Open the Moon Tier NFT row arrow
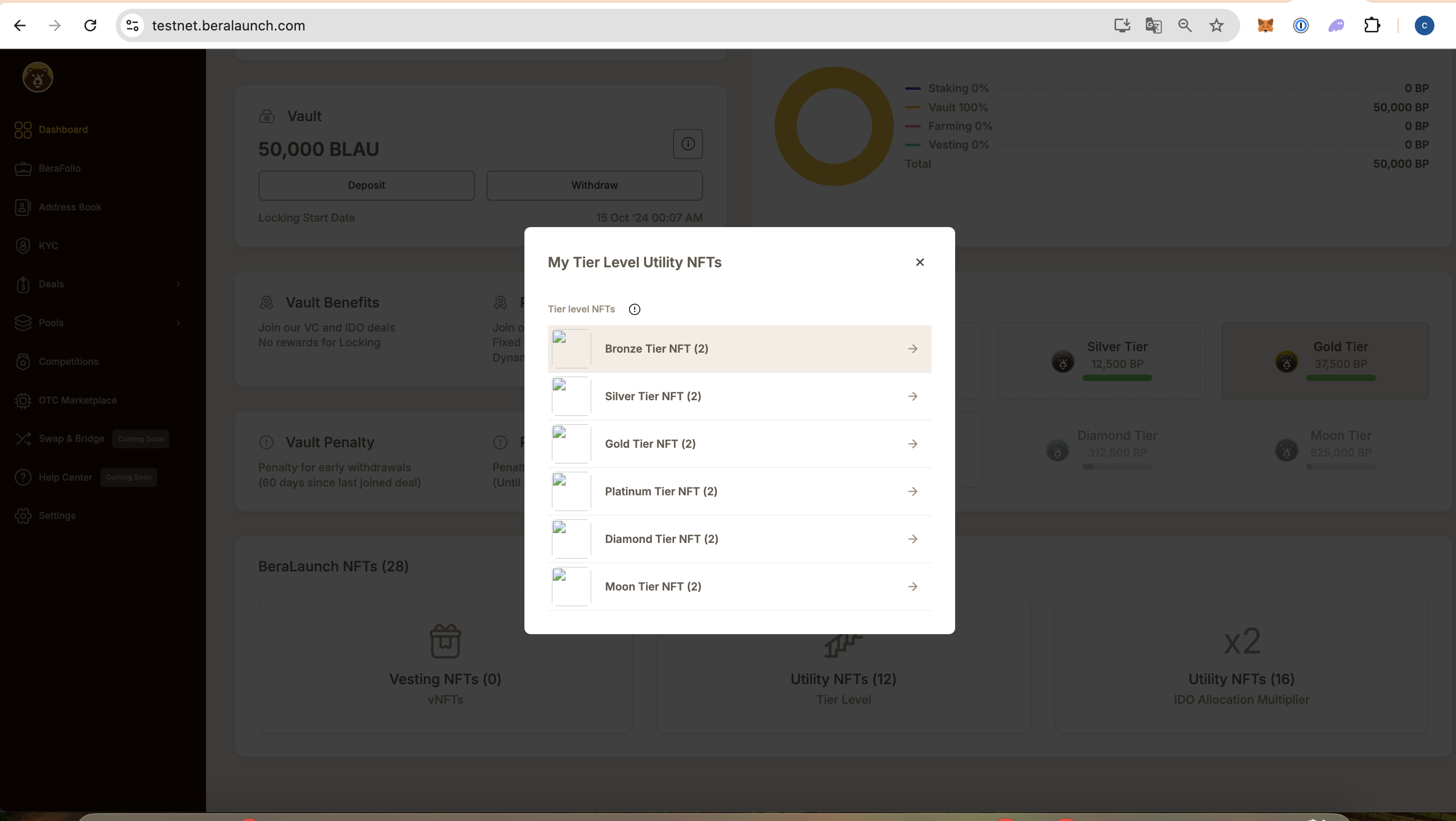The width and height of the screenshot is (1456, 821). click(912, 587)
